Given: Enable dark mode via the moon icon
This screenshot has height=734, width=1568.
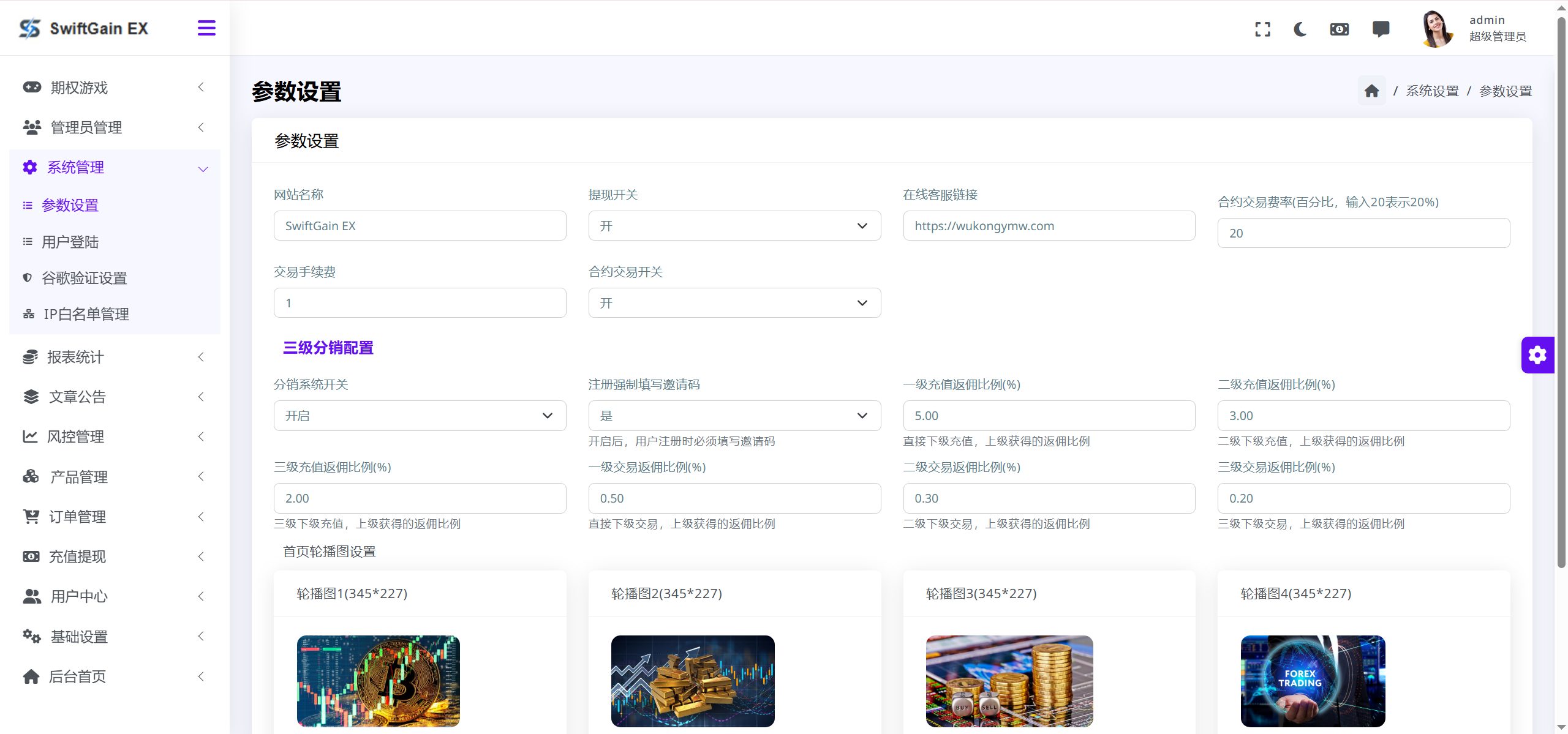Looking at the screenshot, I should tap(1300, 29).
